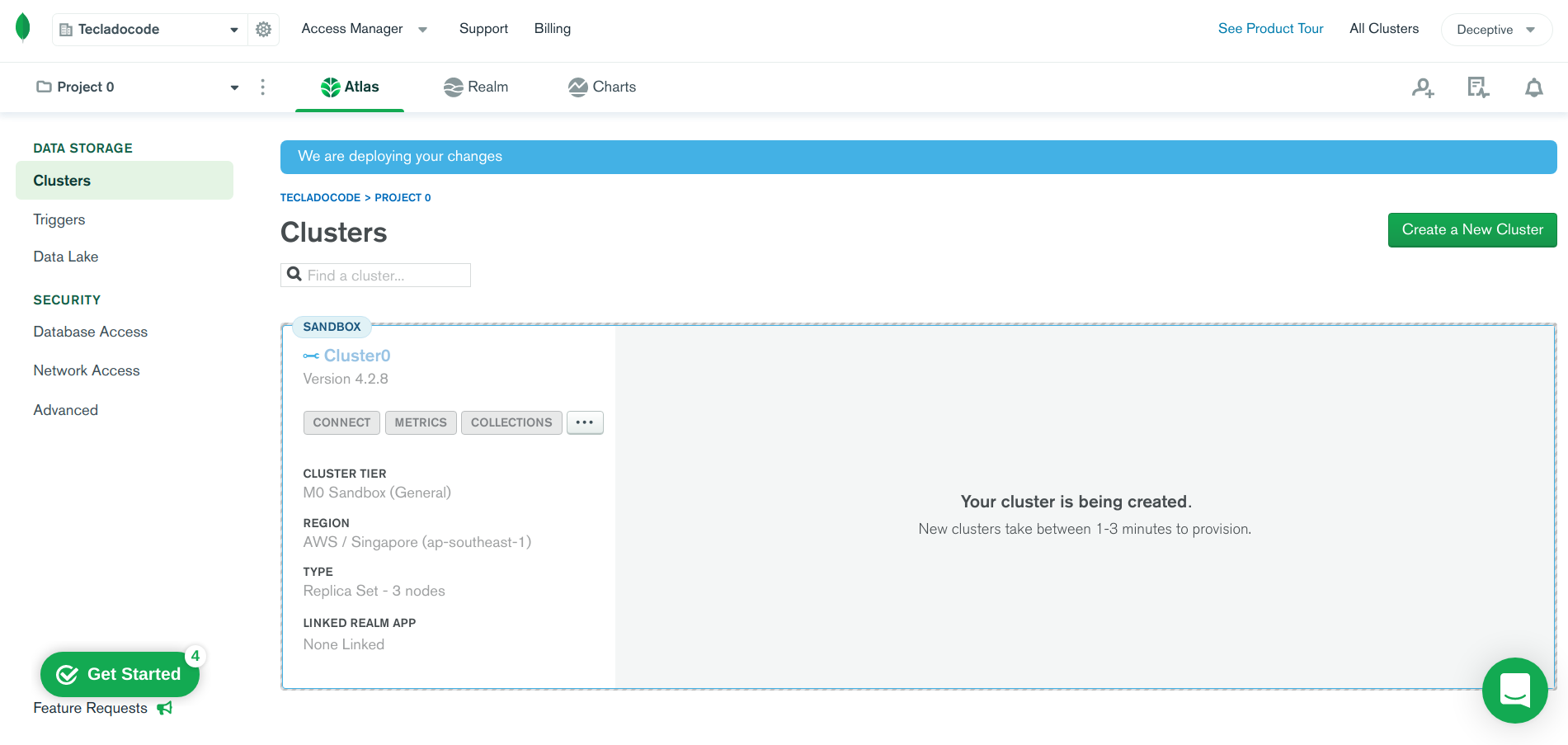Click the METRICS button
This screenshot has width=1568, height=745.
point(421,422)
